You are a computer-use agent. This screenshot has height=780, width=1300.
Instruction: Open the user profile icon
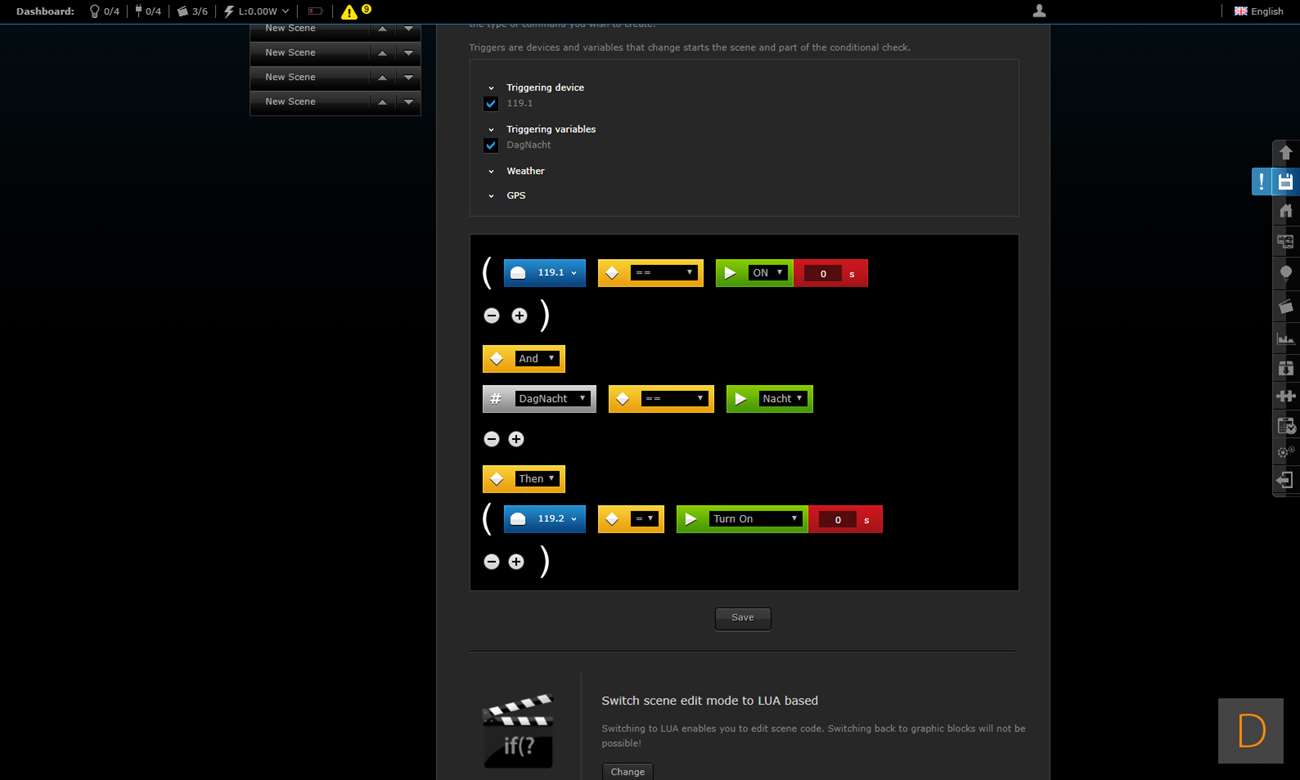[1039, 11]
